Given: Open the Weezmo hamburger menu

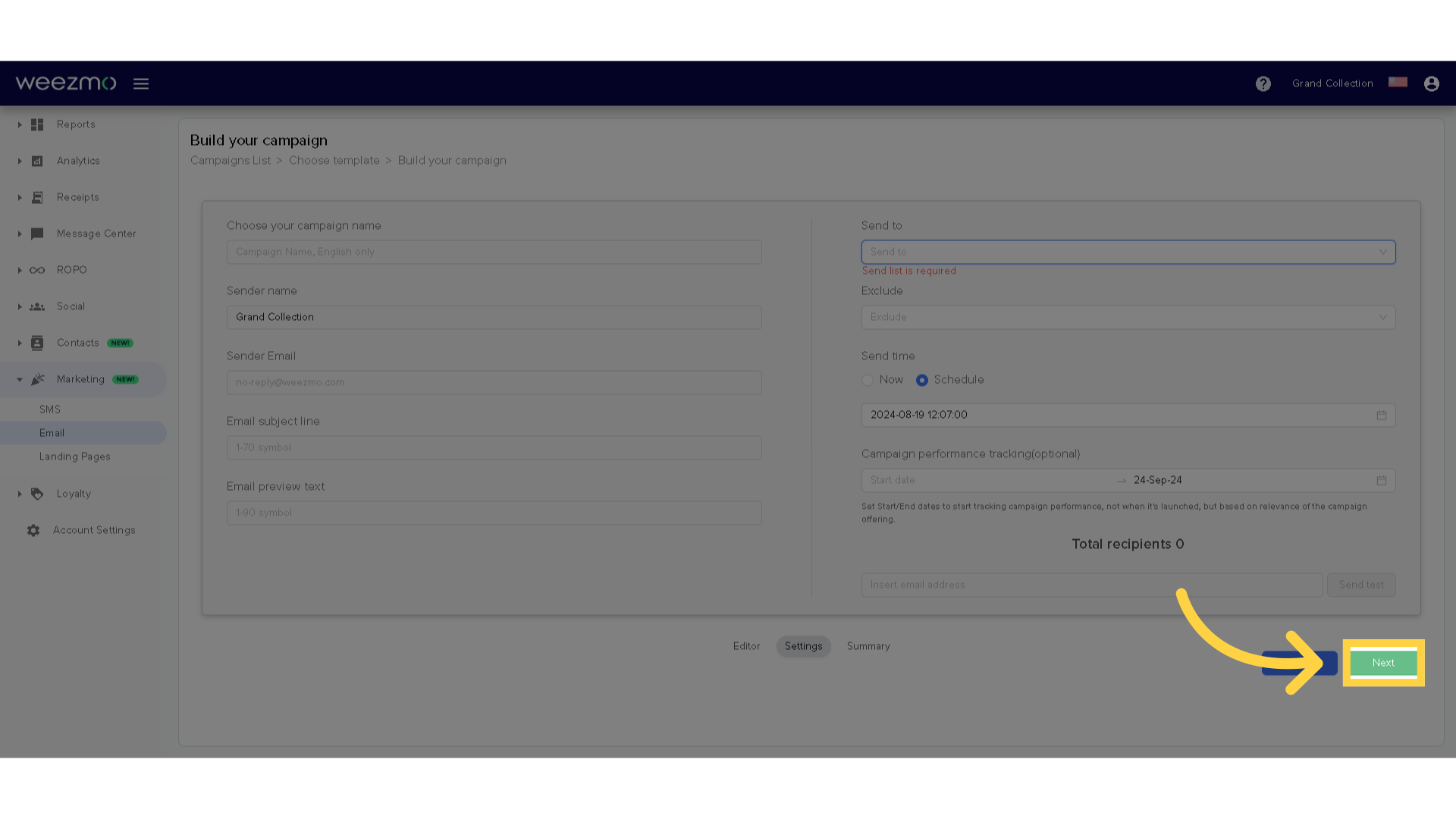Looking at the screenshot, I should pos(141,83).
